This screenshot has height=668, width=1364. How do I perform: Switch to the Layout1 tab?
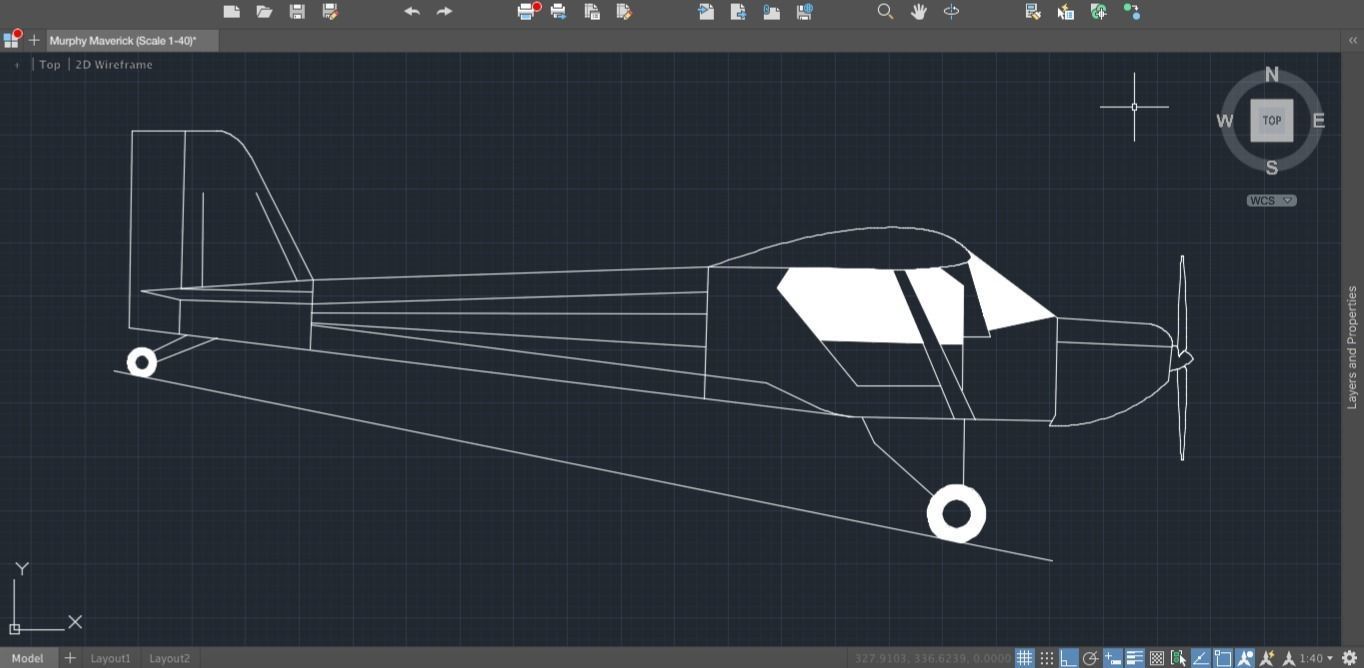tap(110, 658)
